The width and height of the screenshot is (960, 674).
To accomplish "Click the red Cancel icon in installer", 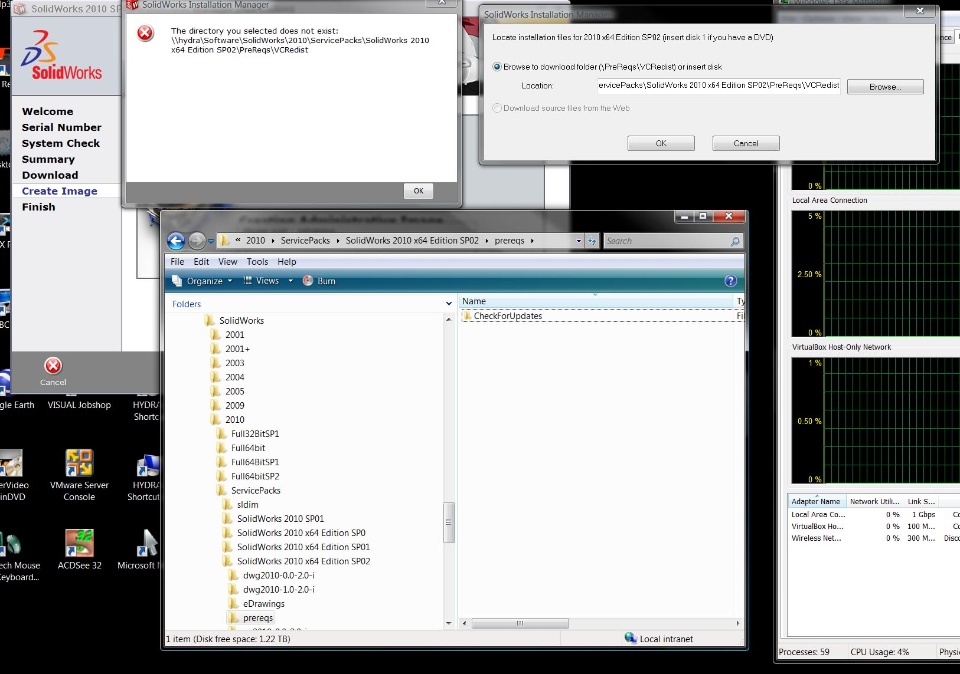I will pos(53,365).
